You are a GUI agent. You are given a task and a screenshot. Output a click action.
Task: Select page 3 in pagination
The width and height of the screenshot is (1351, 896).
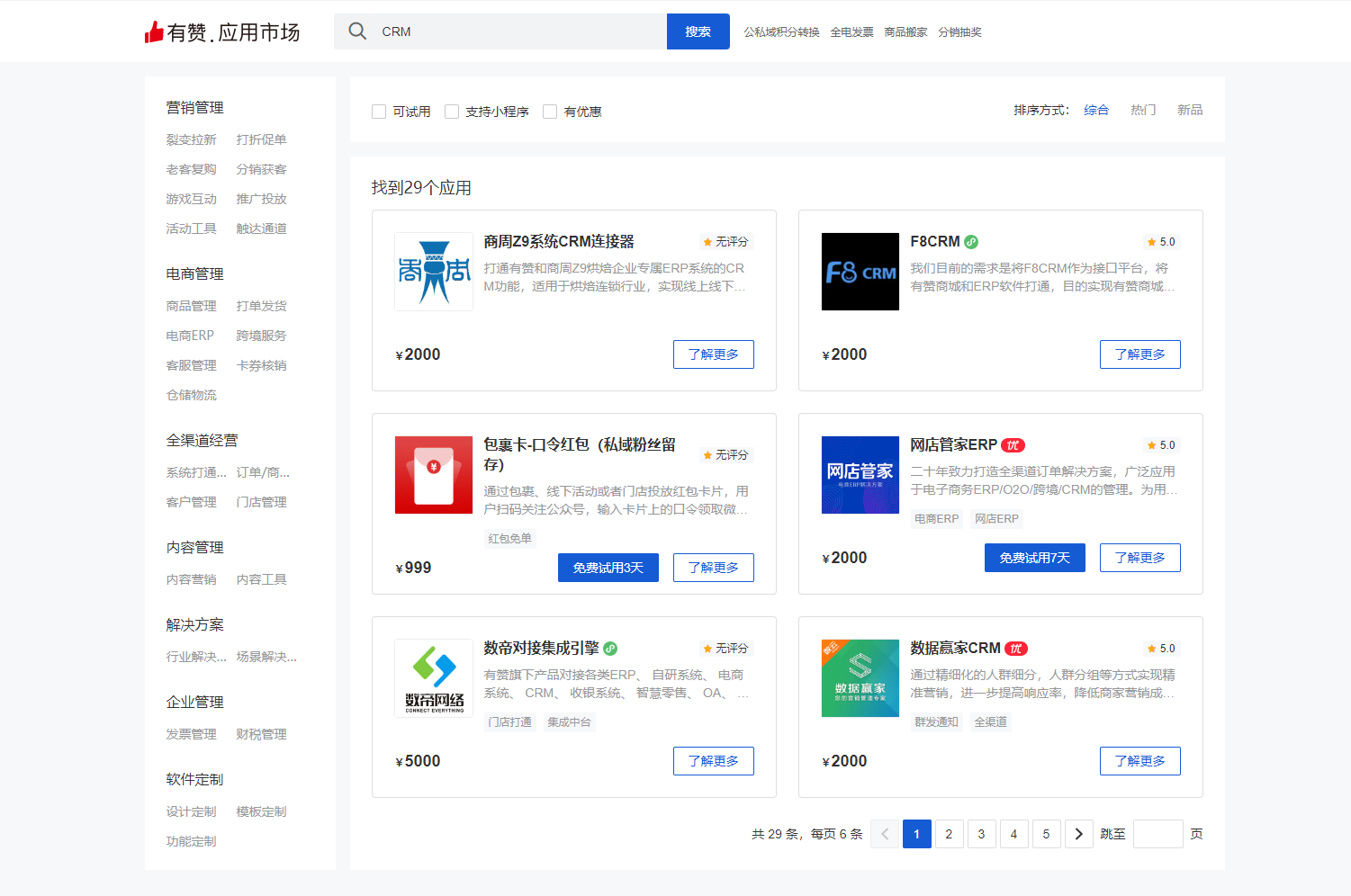tap(981, 834)
